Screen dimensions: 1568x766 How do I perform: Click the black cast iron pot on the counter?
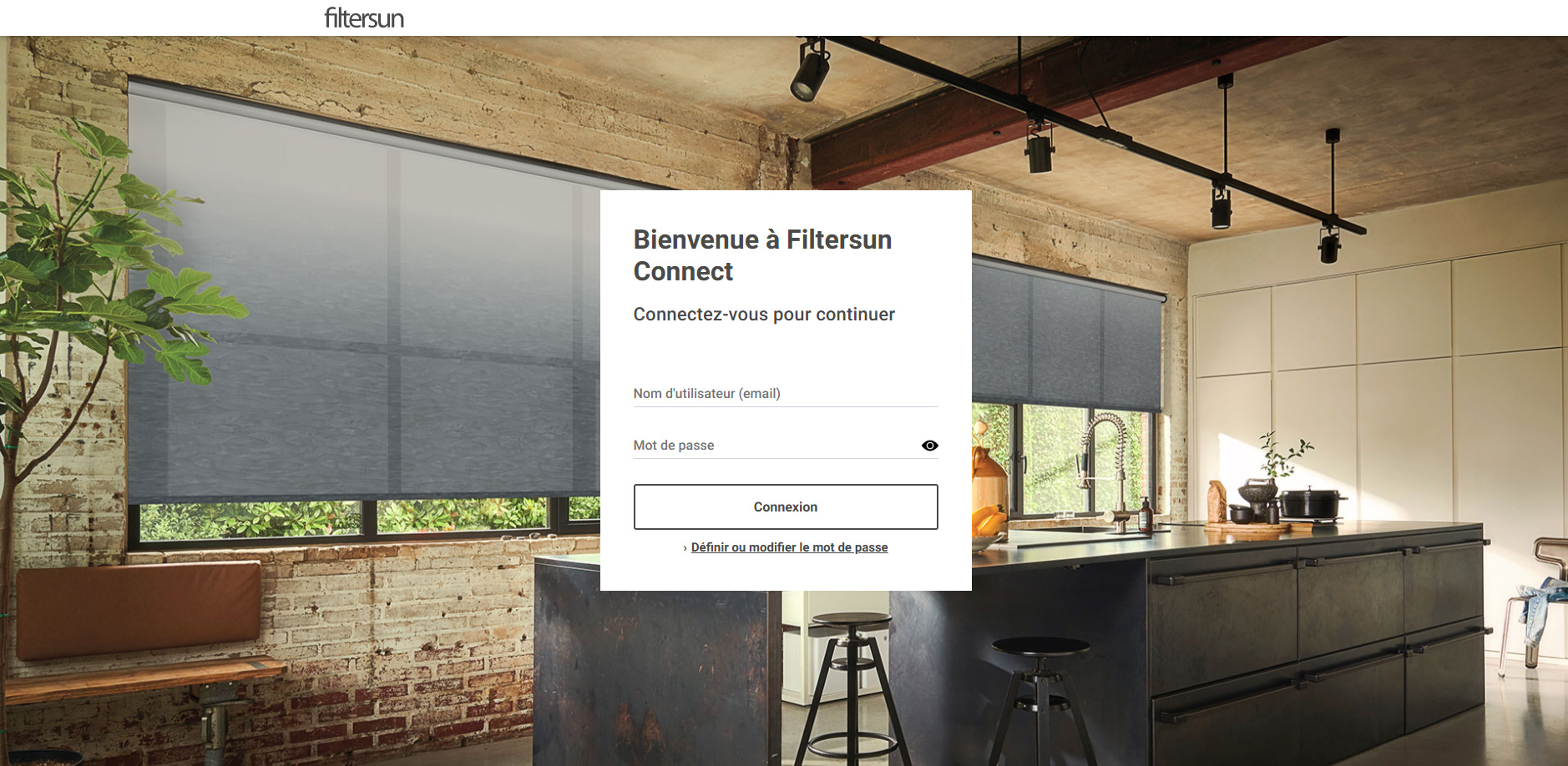(x=1312, y=503)
